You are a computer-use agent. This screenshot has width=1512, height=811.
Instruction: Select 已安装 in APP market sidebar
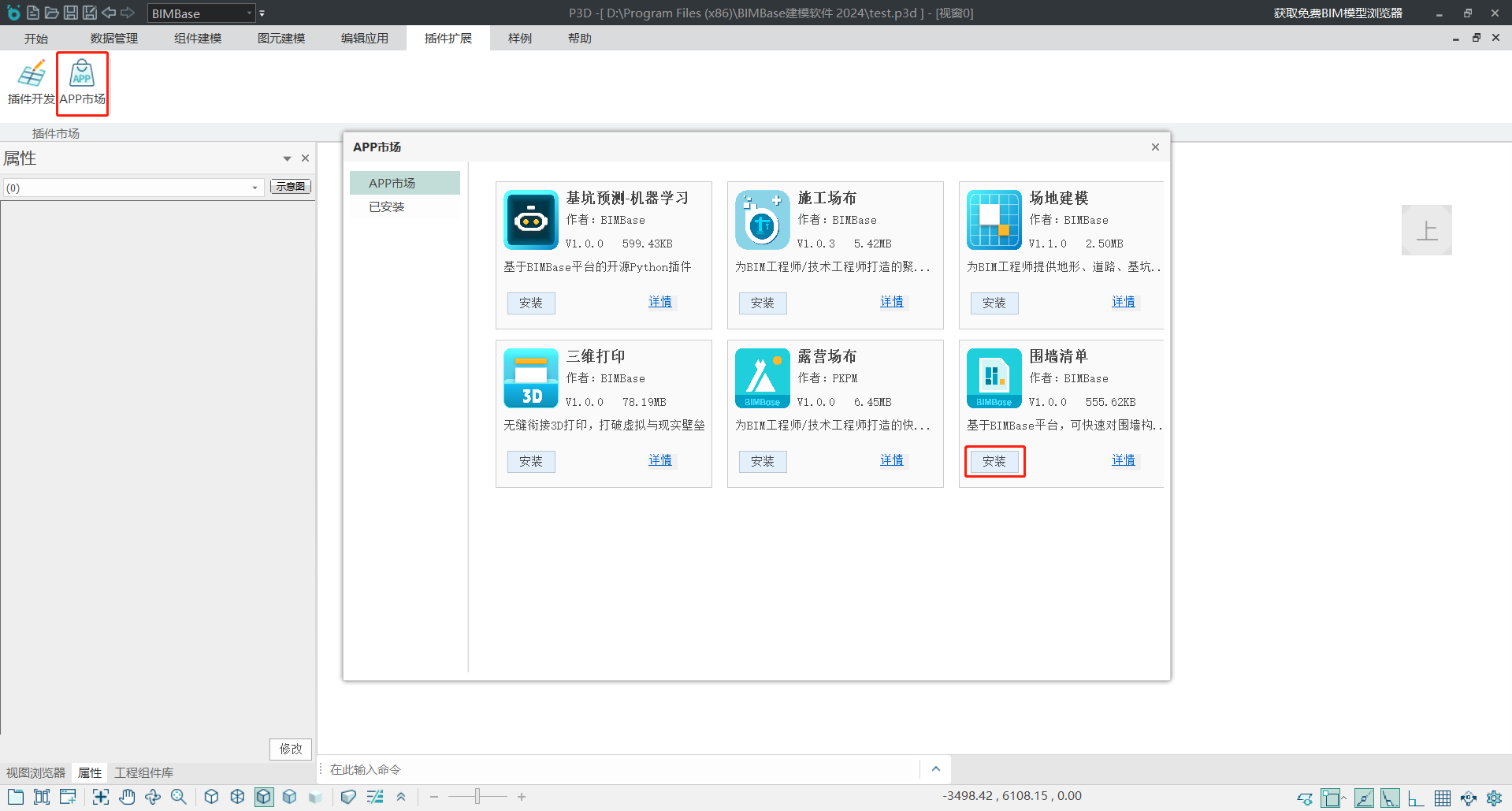387,206
